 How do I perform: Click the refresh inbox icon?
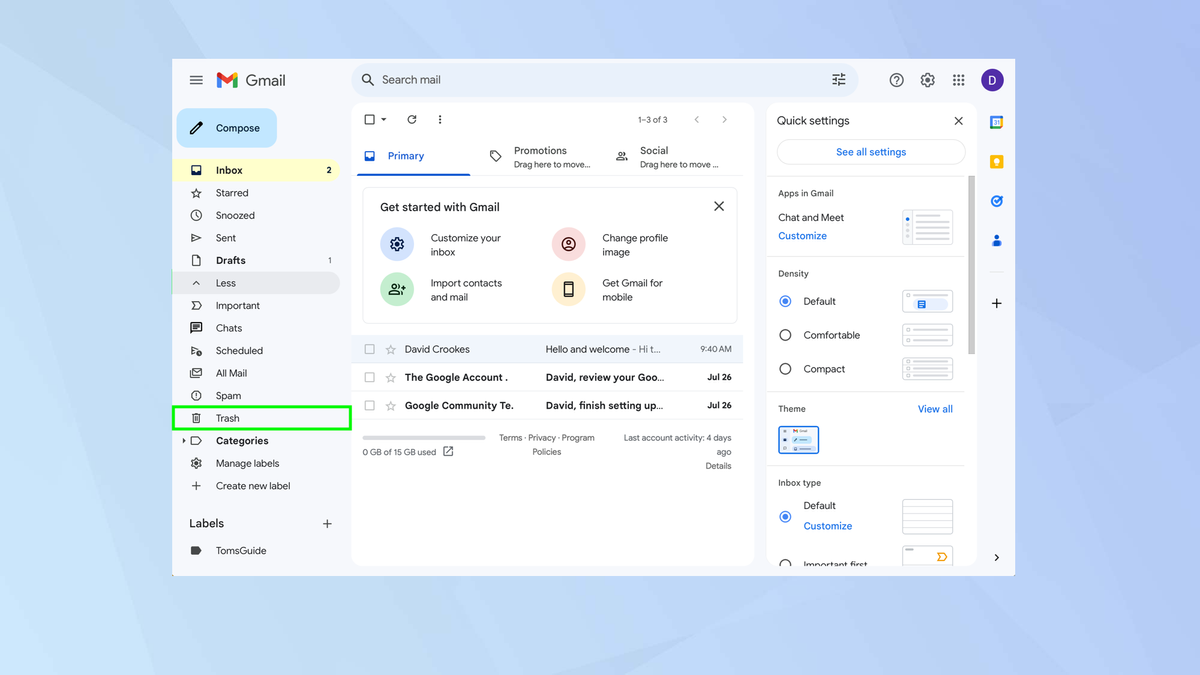point(411,119)
